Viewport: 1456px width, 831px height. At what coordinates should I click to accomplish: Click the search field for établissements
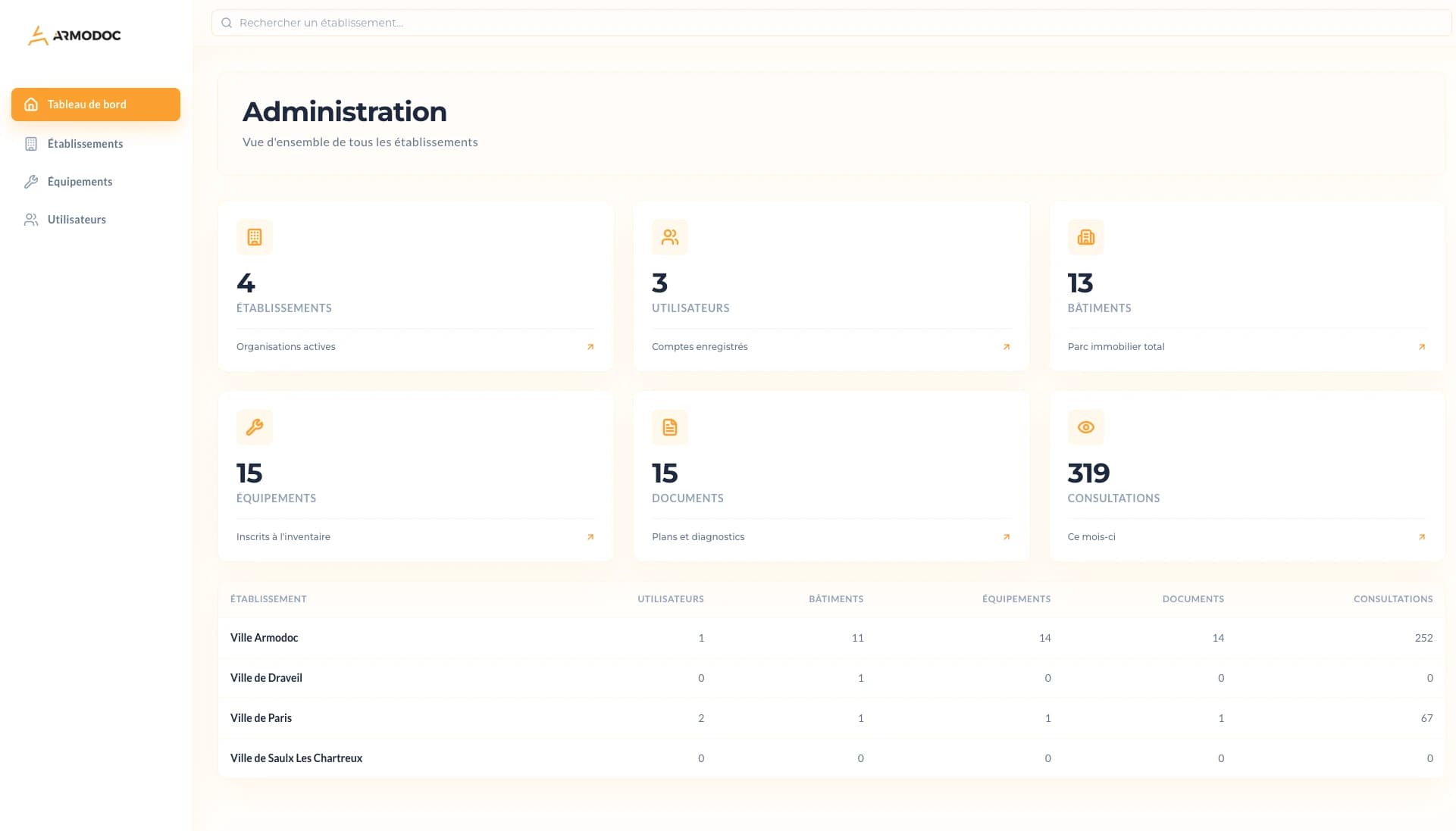tap(830, 23)
